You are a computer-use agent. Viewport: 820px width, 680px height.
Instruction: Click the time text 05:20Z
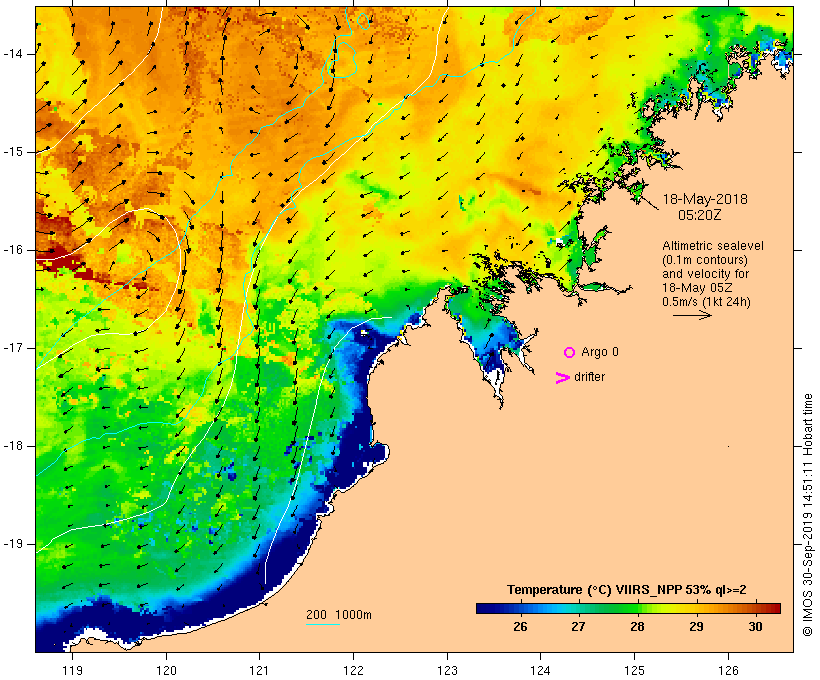700,215
